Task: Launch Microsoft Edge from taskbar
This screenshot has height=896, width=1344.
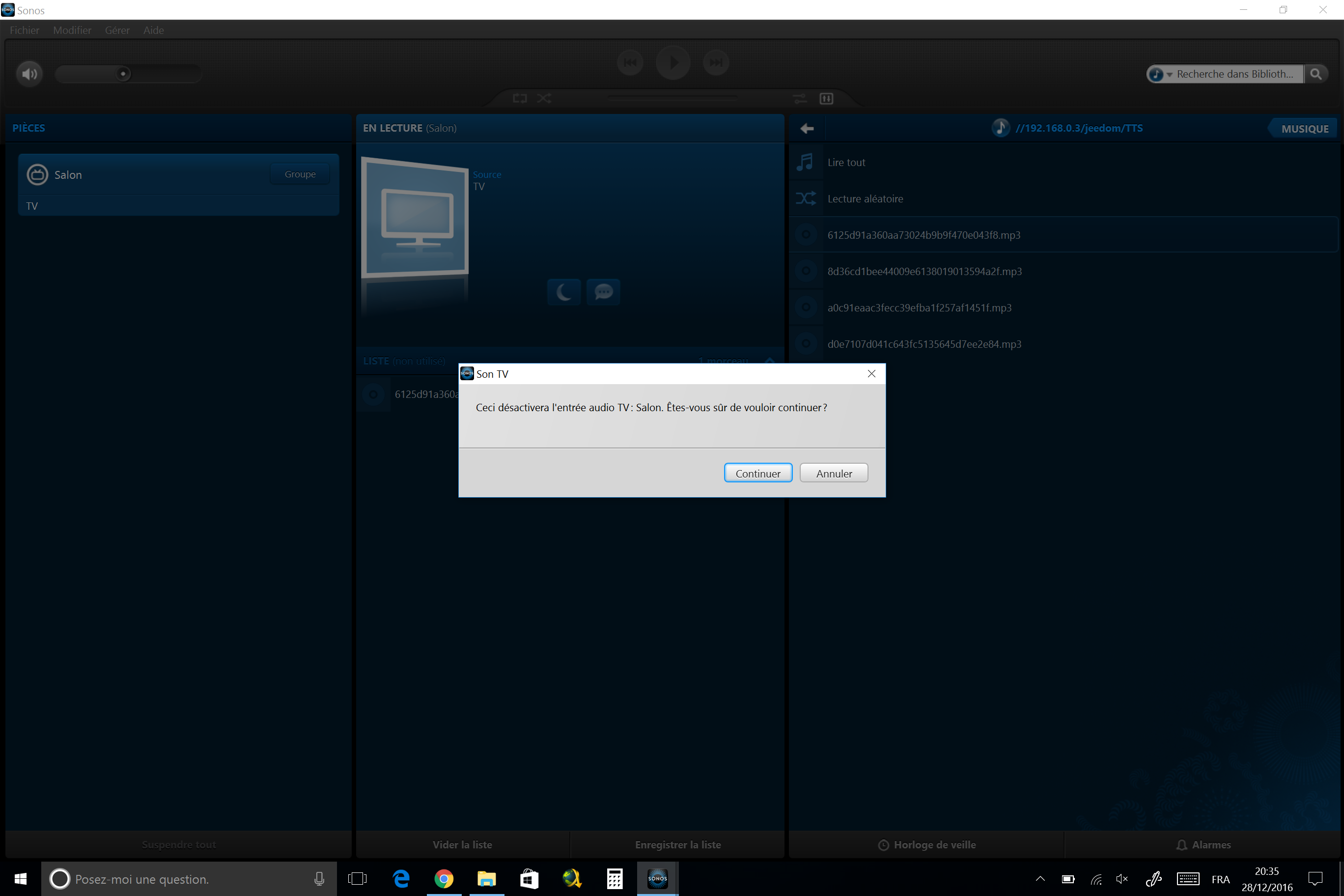Action: point(402,879)
